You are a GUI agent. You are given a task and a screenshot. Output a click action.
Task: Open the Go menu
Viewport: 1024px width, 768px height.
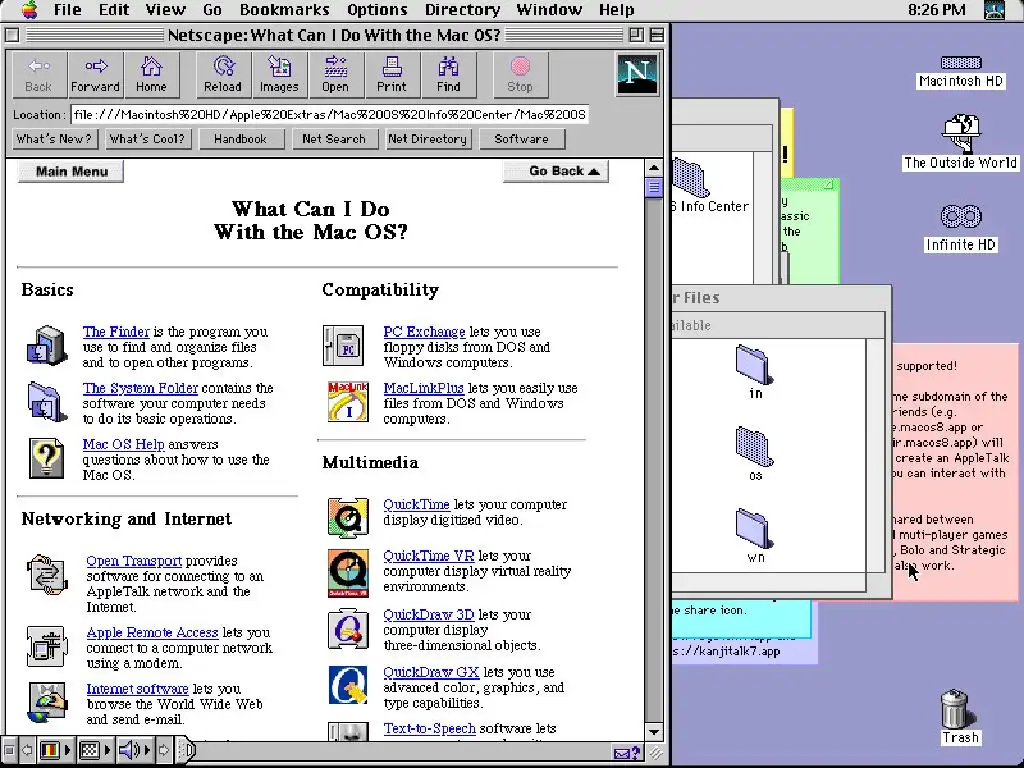[212, 10]
